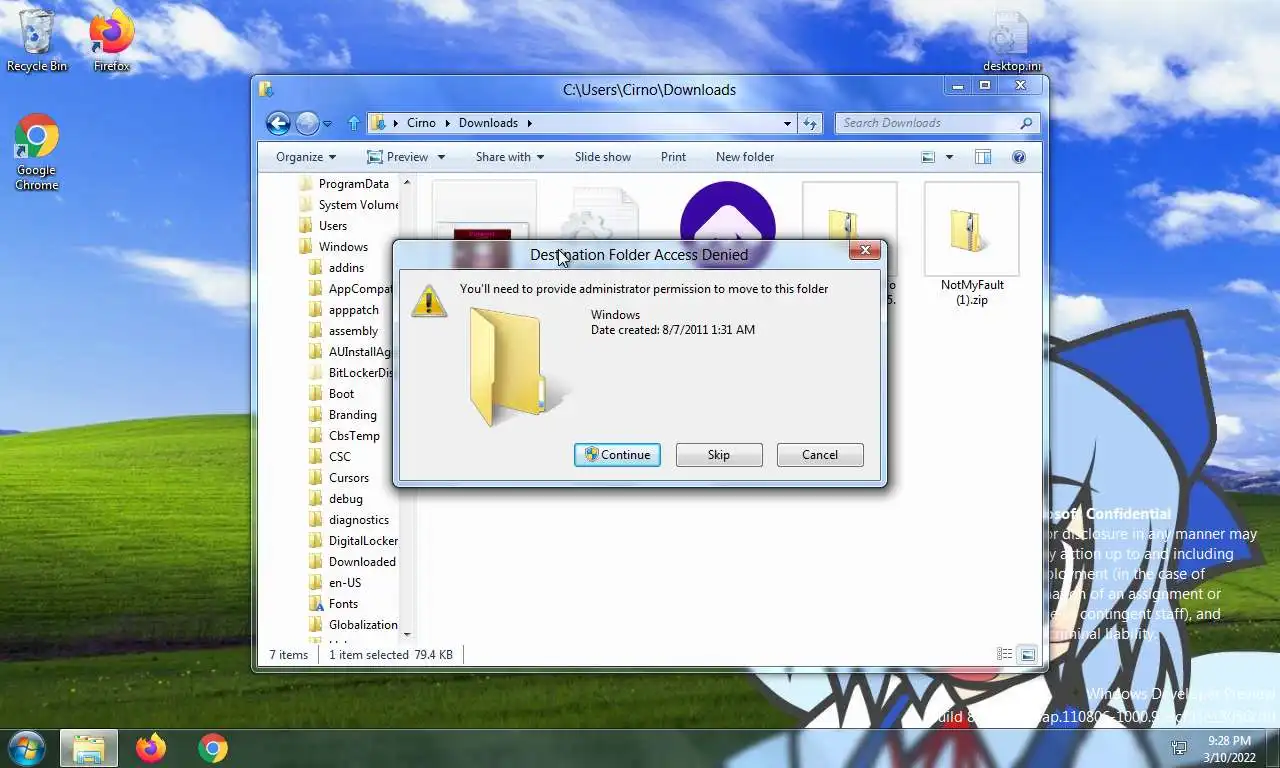Select the debug folder in the tree

(x=335, y=499)
